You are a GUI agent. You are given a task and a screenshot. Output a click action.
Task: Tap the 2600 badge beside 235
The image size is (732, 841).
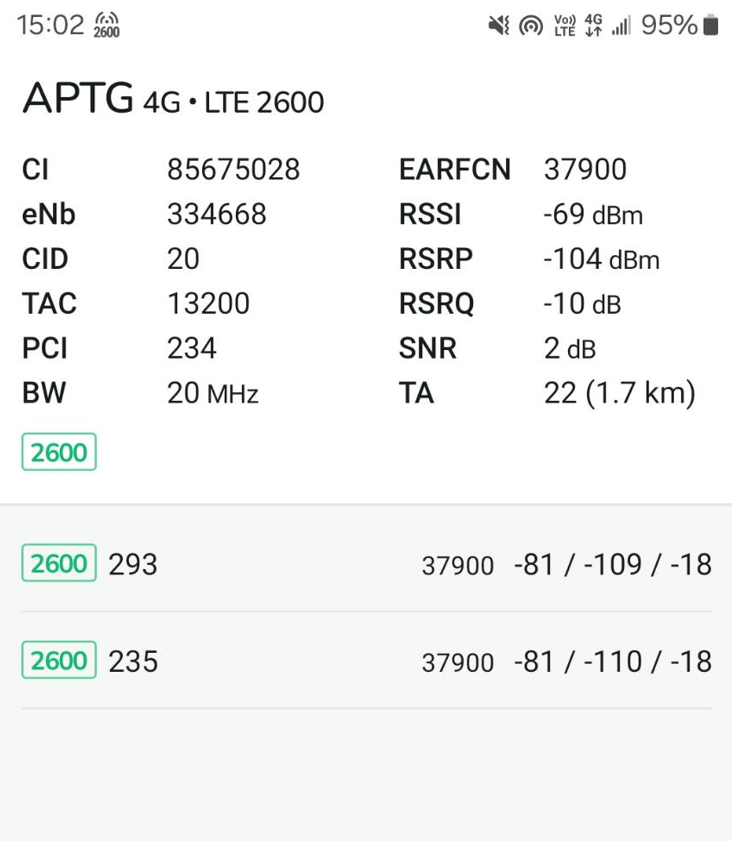point(59,660)
